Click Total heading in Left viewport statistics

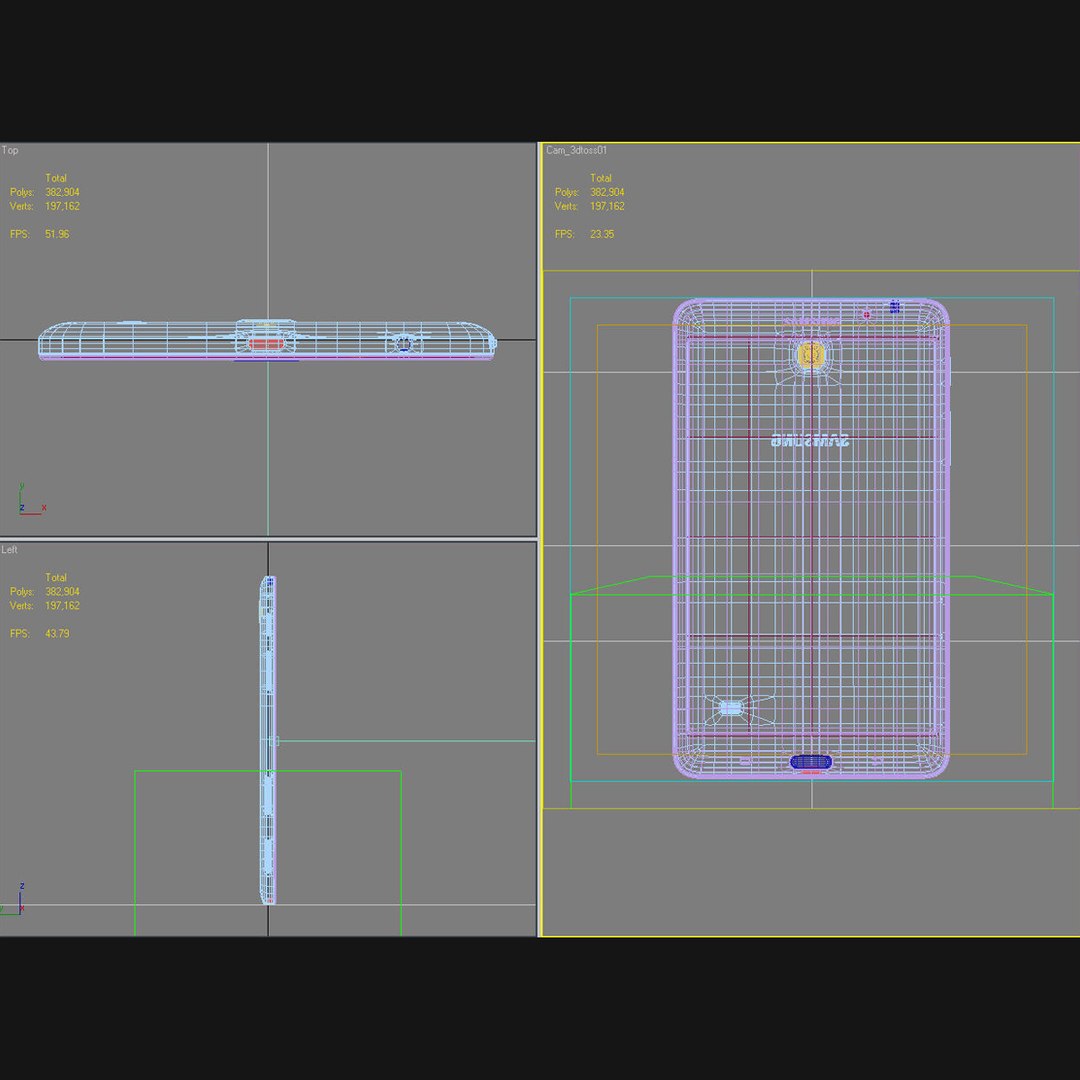pos(56,577)
